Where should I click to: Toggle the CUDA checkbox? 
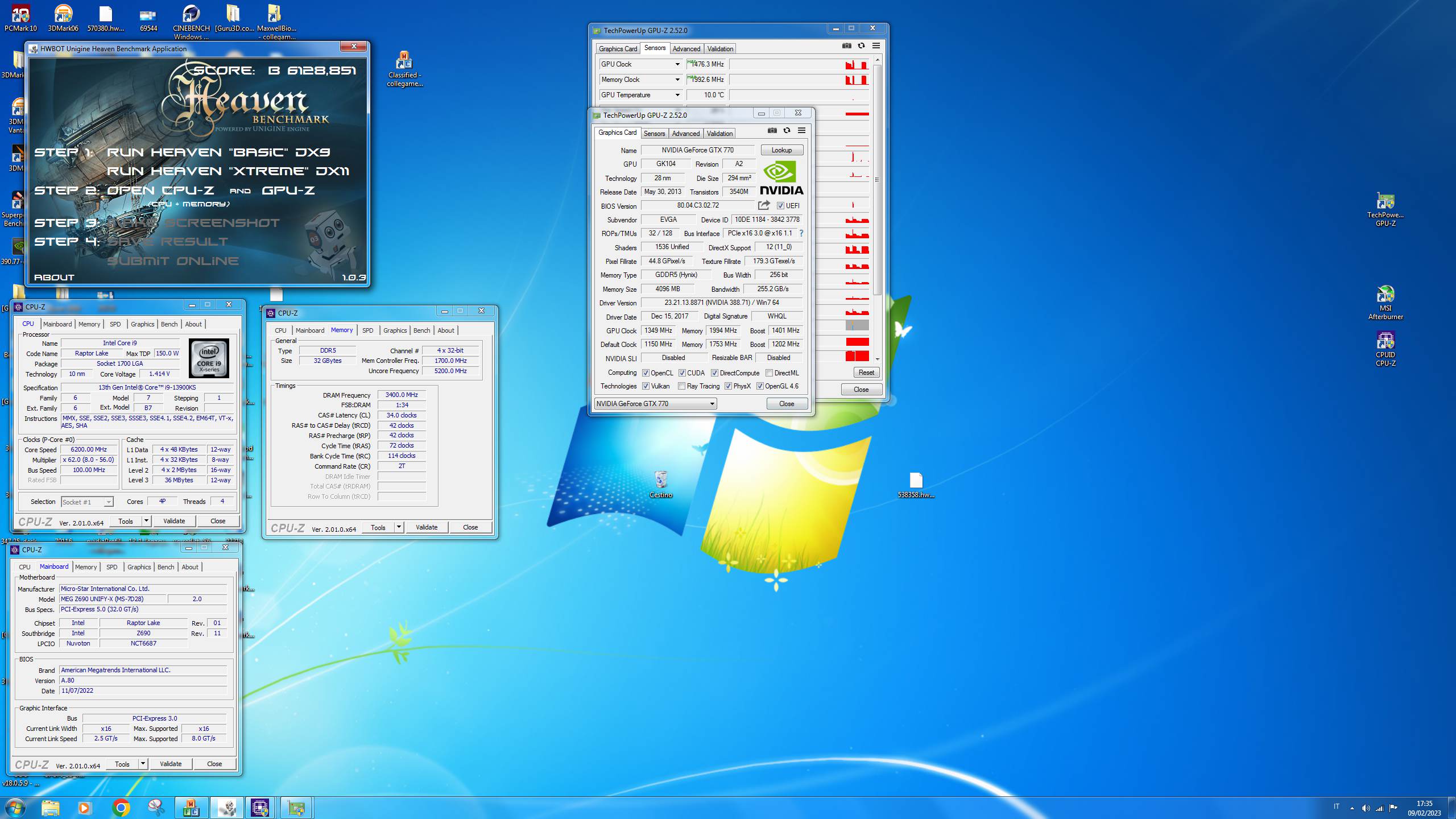[x=682, y=373]
